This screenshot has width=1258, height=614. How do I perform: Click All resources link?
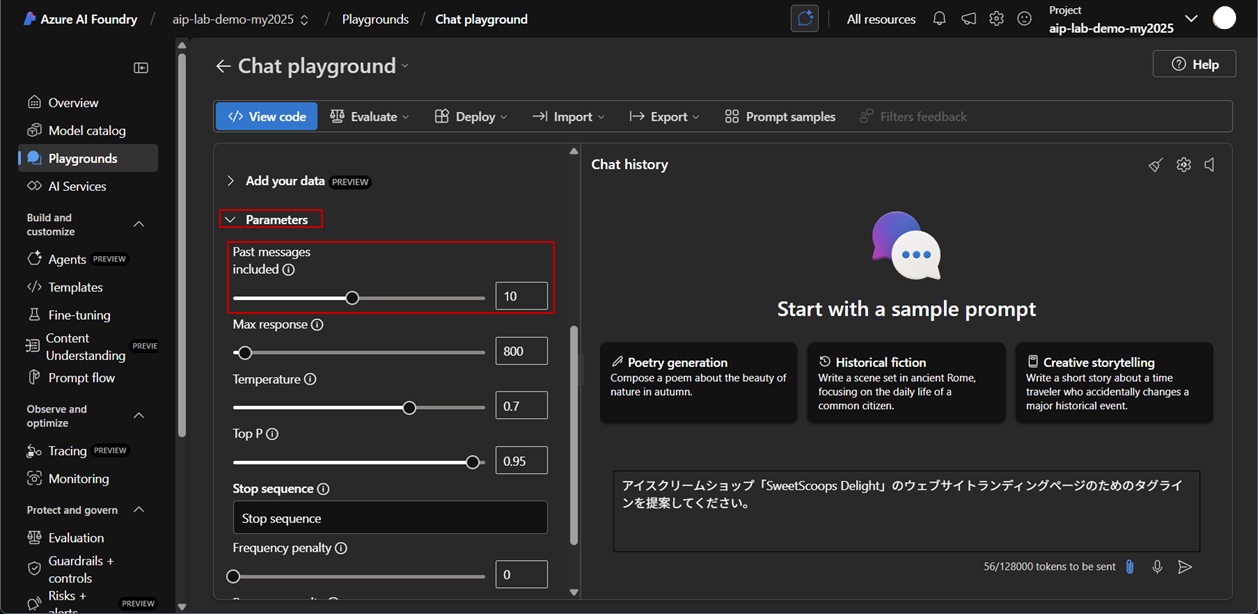(x=881, y=19)
